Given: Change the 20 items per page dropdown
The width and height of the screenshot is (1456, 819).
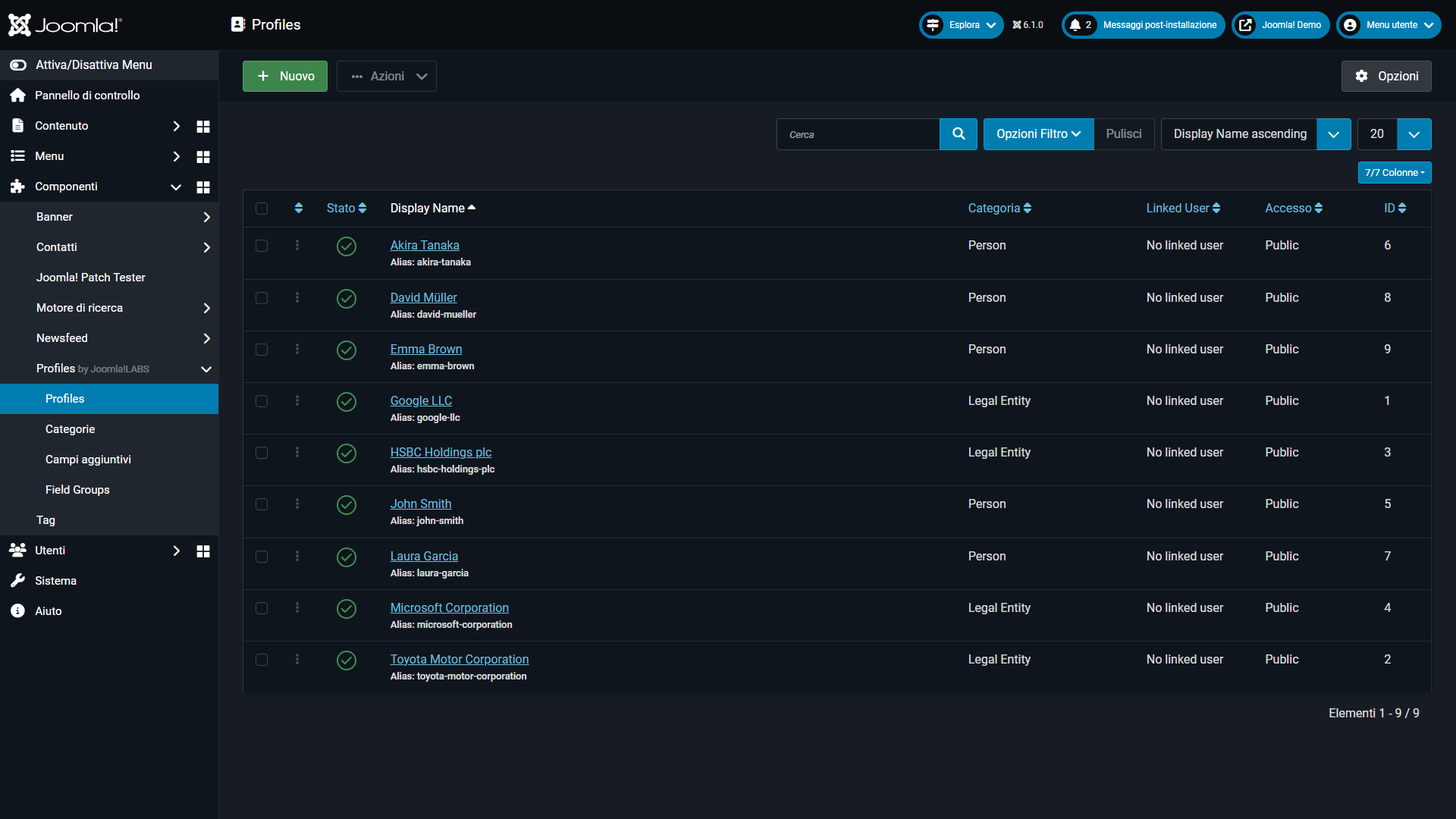Looking at the screenshot, I should (1395, 134).
